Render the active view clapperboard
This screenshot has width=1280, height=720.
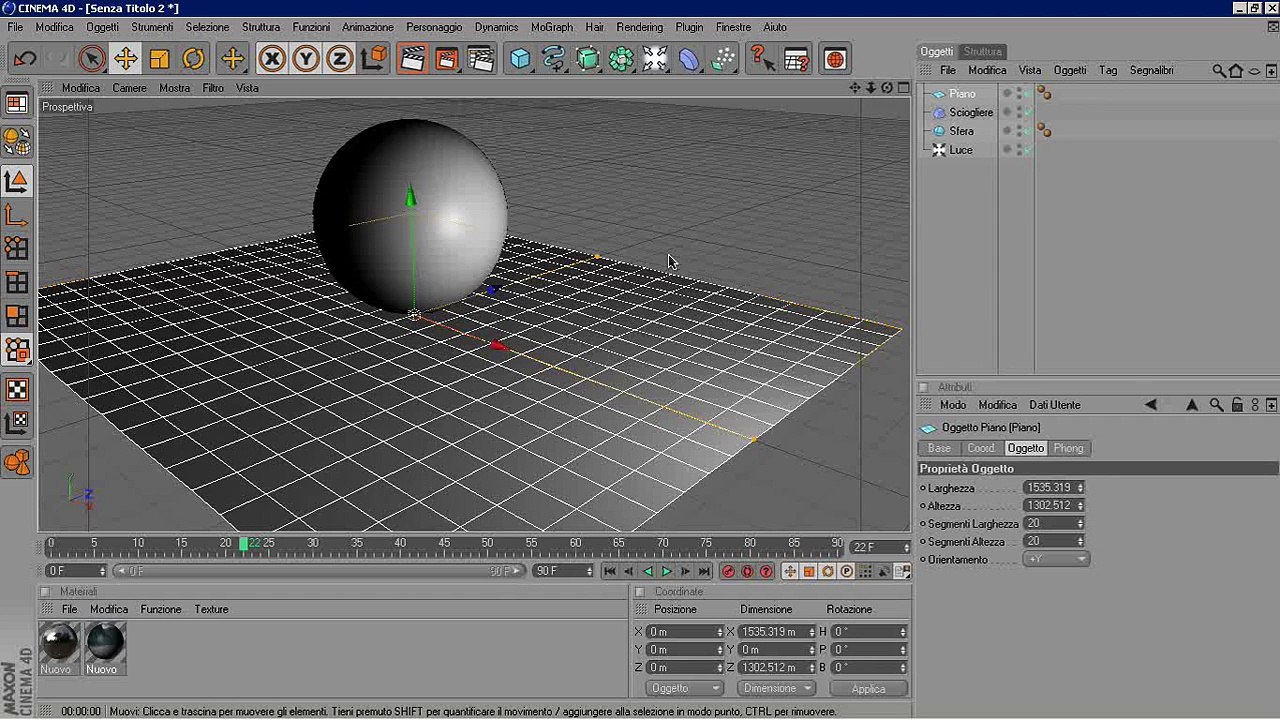point(412,59)
